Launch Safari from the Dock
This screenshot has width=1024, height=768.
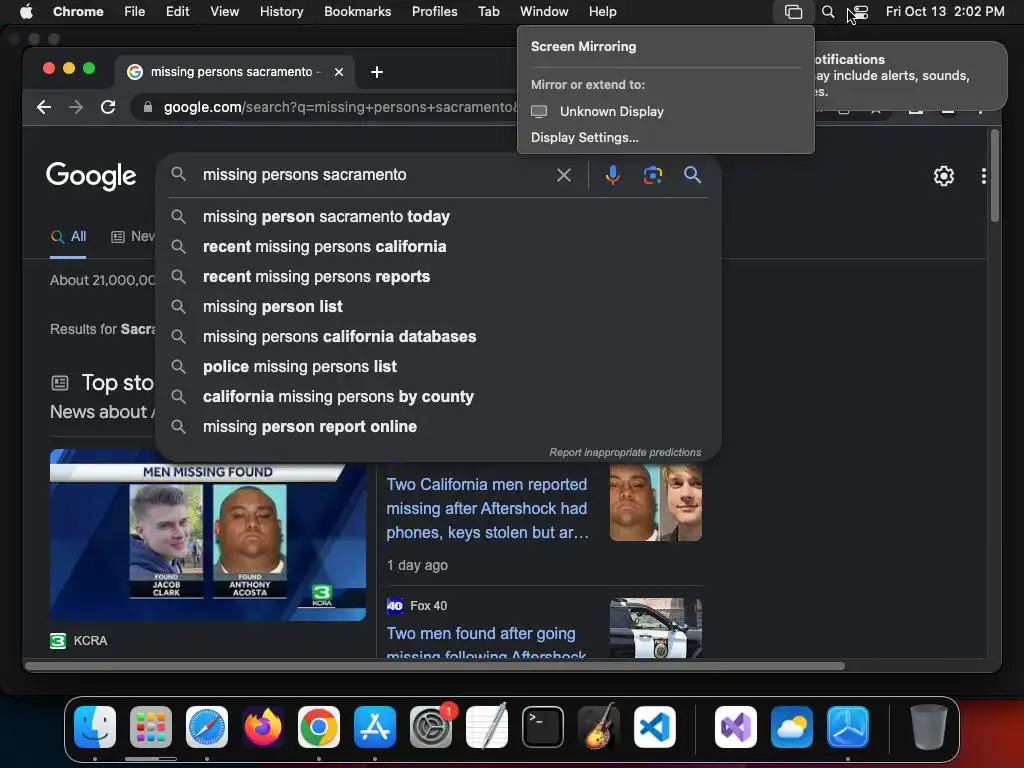(207, 727)
